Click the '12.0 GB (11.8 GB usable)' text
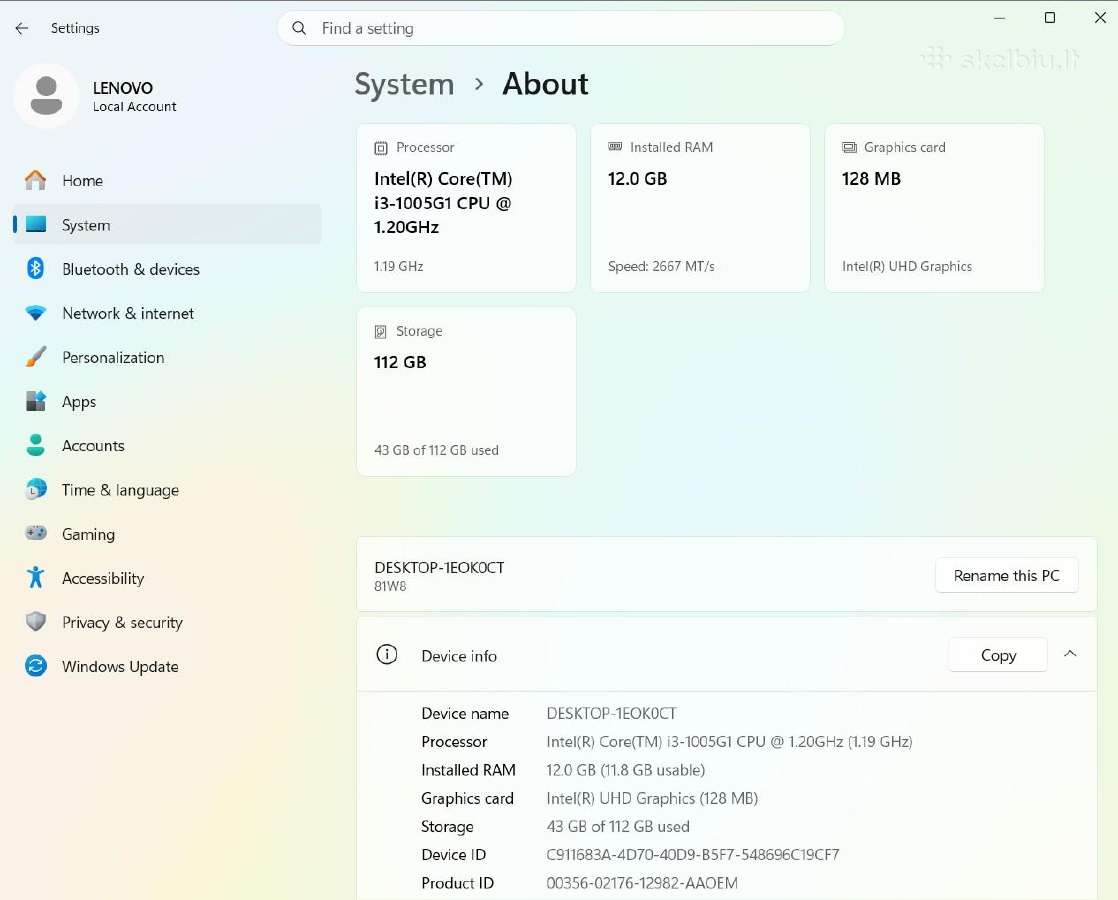The height and width of the screenshot is (900, 1118). click(625, 770)
